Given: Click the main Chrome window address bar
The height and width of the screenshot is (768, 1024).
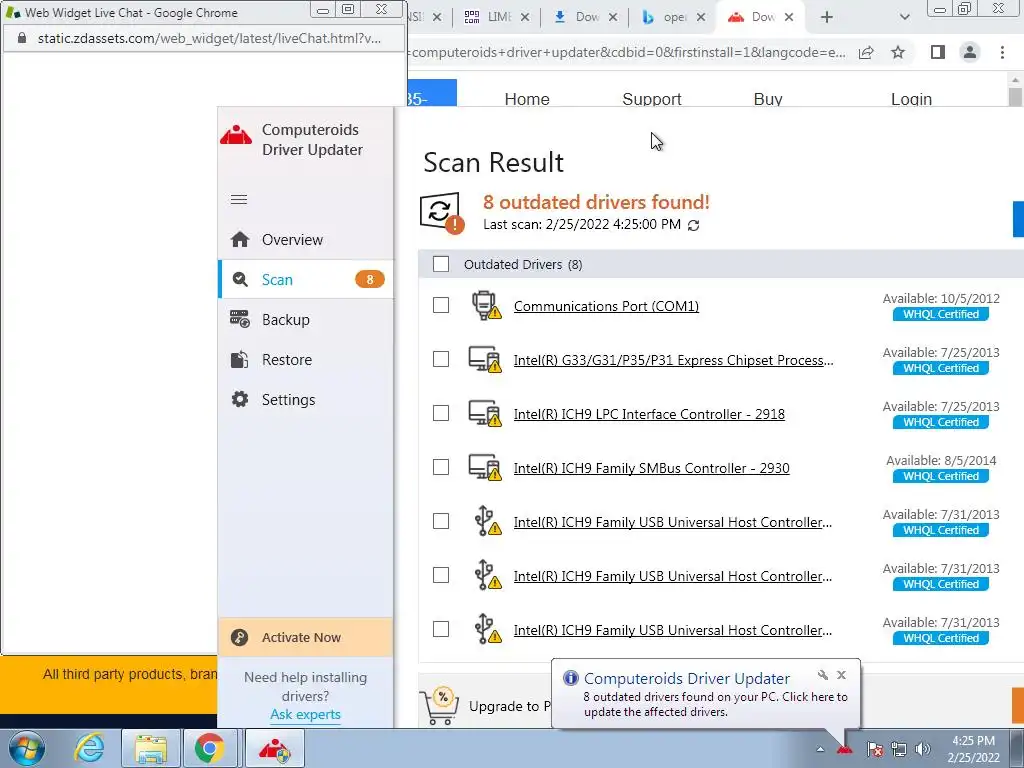Looking at the screenshot, I should point(627,52).
